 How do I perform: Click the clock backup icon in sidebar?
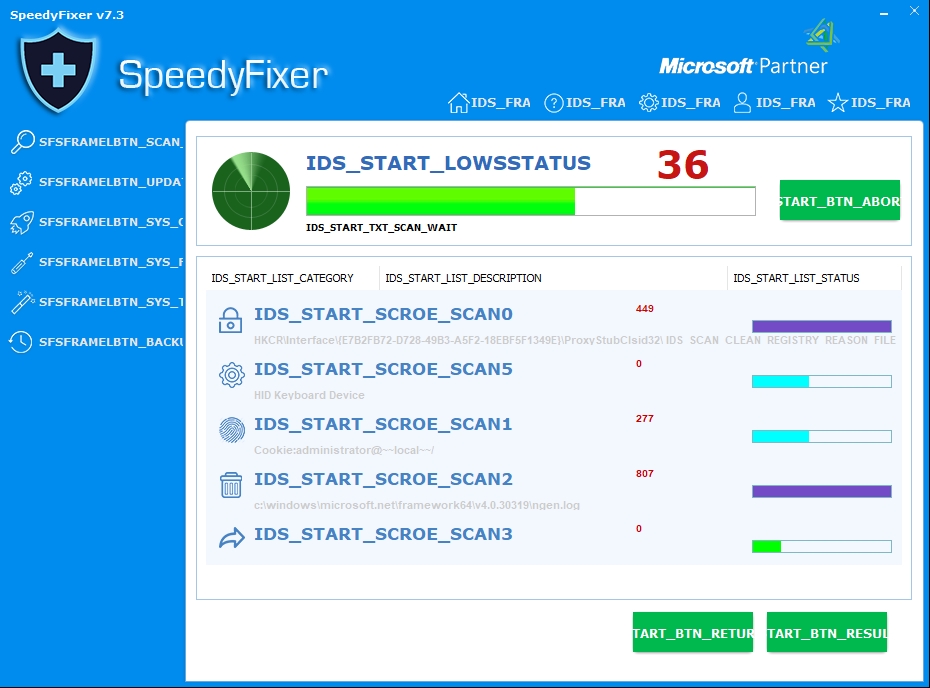pyautogui.click(x=21, y=342)
